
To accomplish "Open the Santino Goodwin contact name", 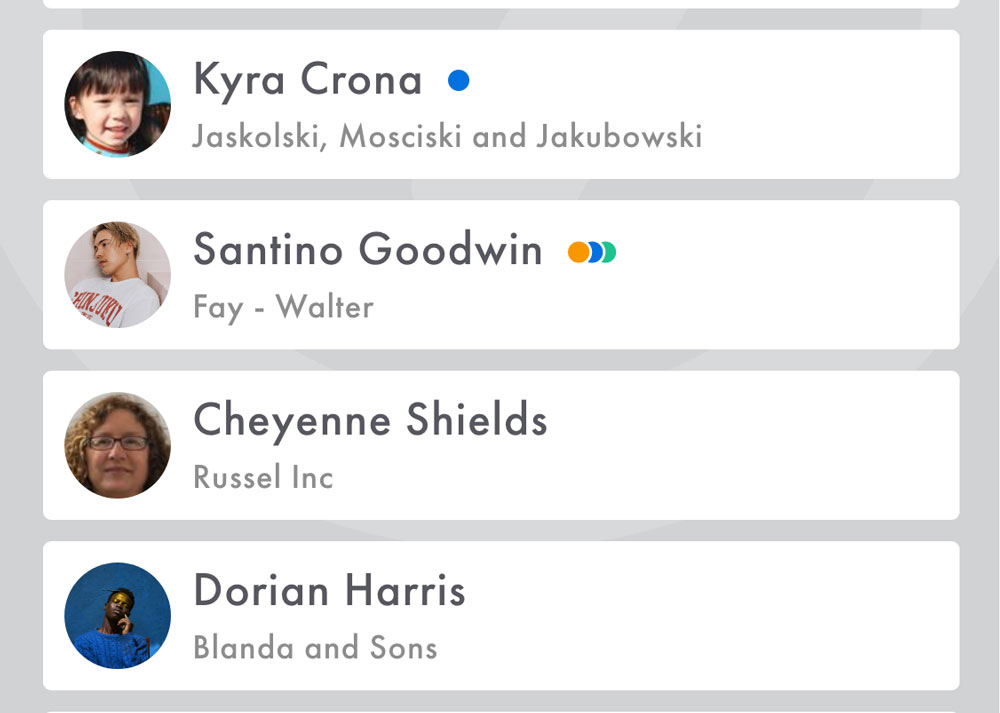I will (x=368, y=249).
